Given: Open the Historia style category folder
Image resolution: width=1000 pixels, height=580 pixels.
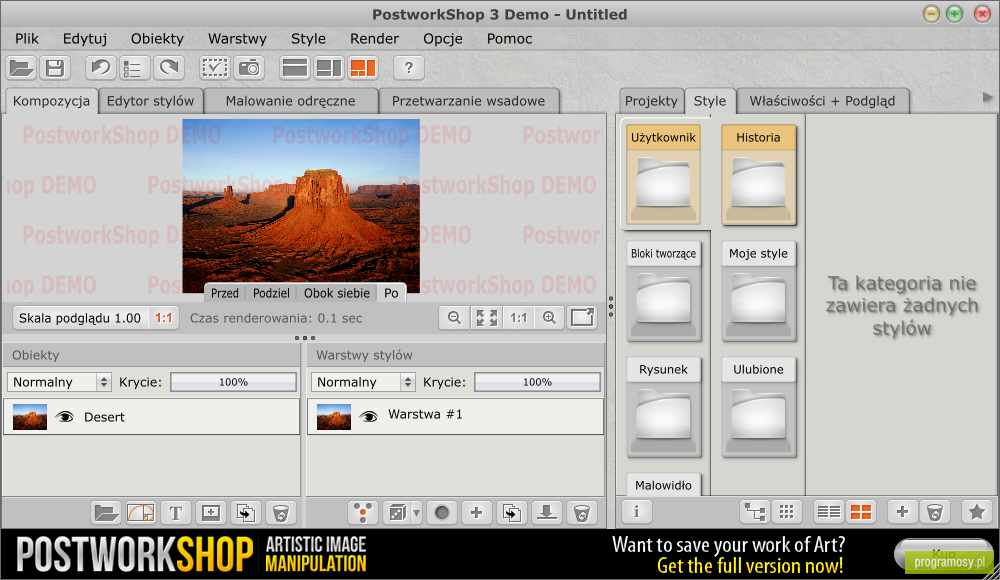Looking at the screenshot, I should 758,175.
